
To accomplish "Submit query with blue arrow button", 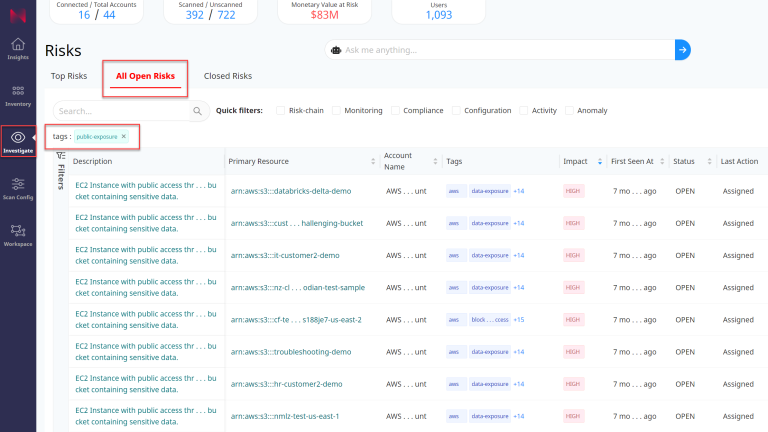I will pyautogui.click(x=682, y=49).
